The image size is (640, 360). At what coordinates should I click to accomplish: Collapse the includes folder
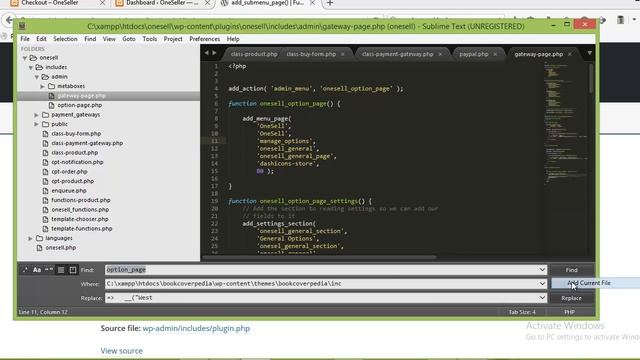coord(31,67)
